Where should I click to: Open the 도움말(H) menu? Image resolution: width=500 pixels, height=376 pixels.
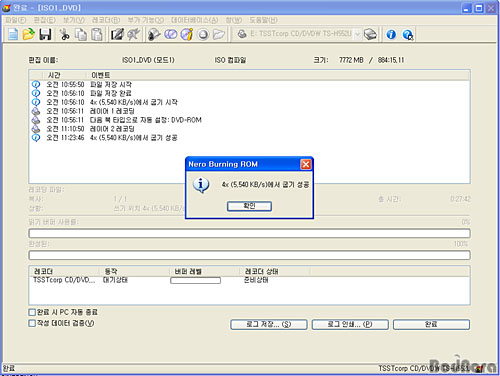click(x=263, y=20)
